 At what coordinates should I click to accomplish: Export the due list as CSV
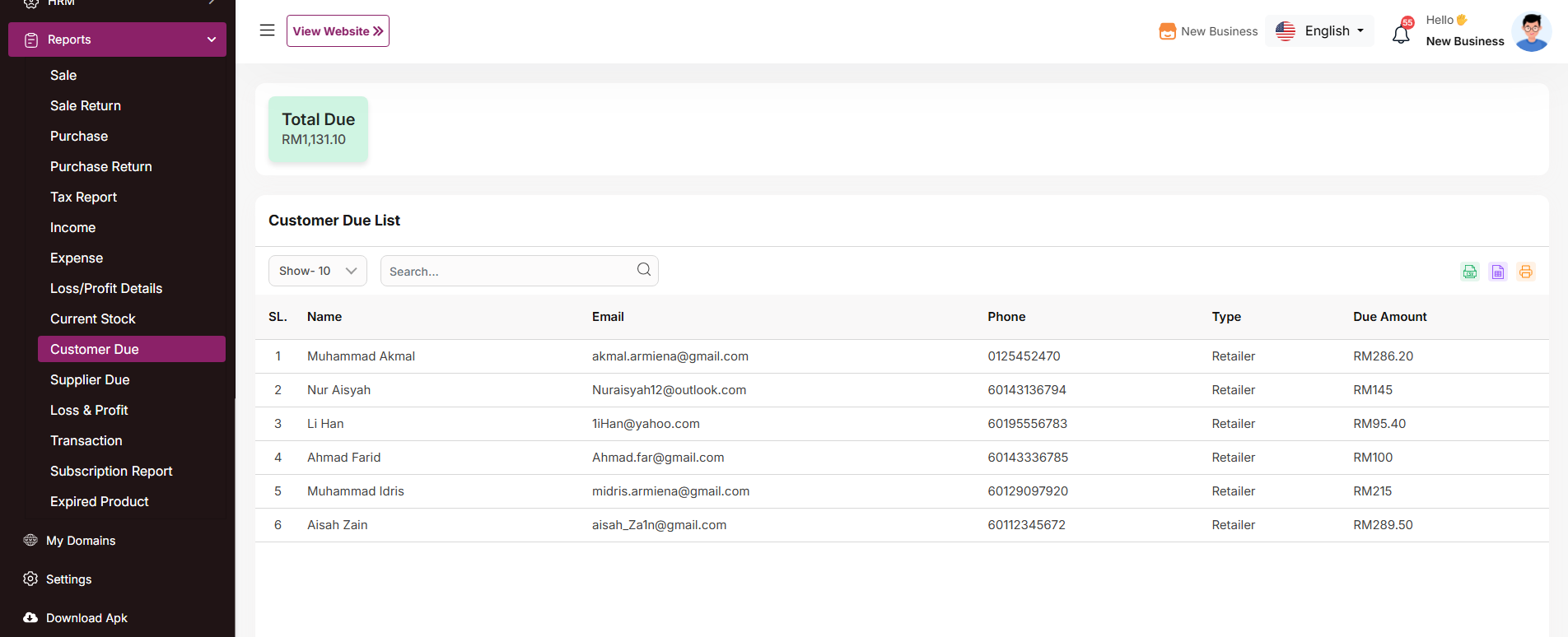click(x=1470, y=272)
